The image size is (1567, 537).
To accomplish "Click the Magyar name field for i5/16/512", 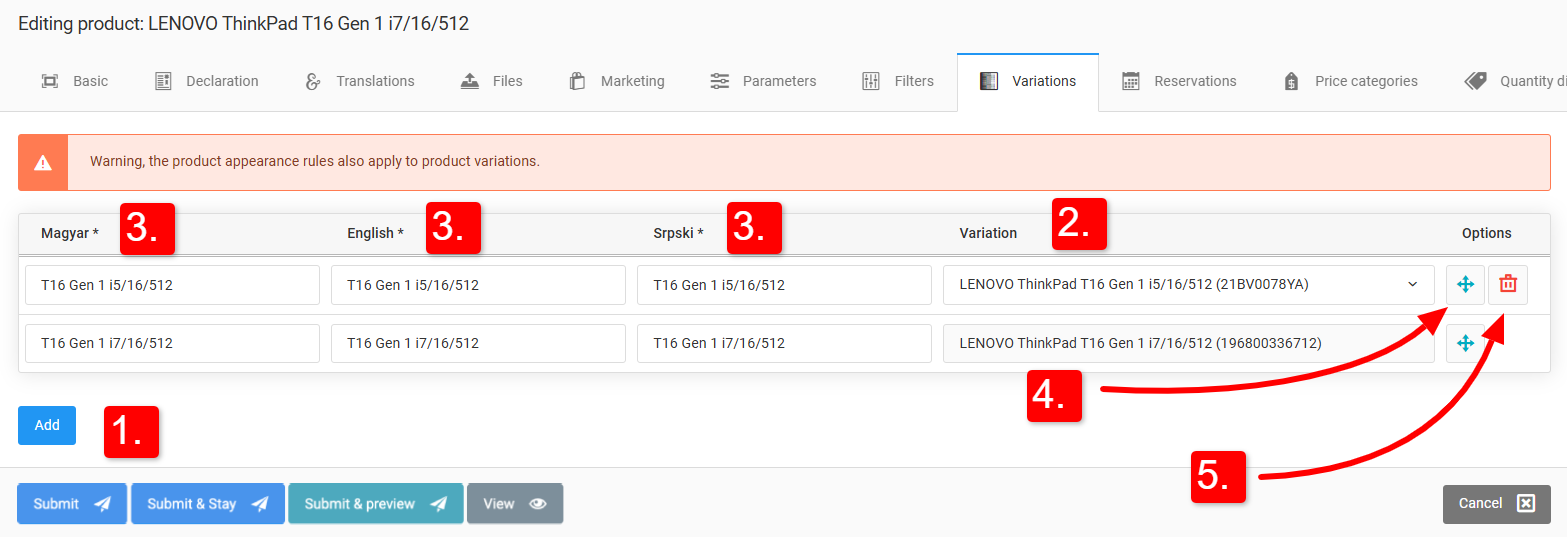I will coord(172,285).
